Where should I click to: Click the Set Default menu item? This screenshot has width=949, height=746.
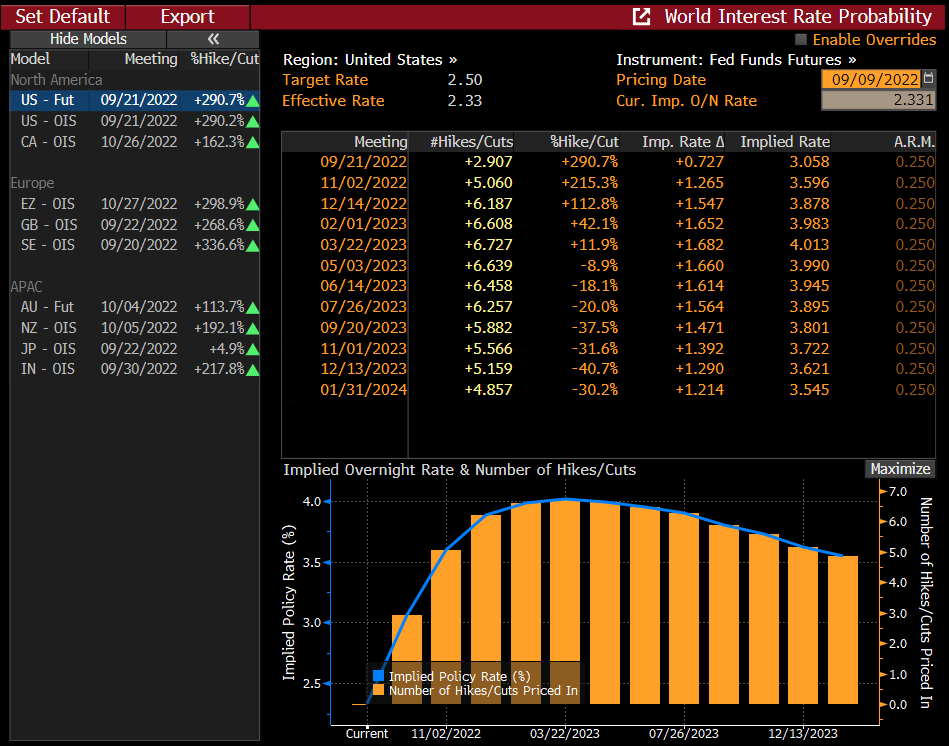tap(62, 17)
